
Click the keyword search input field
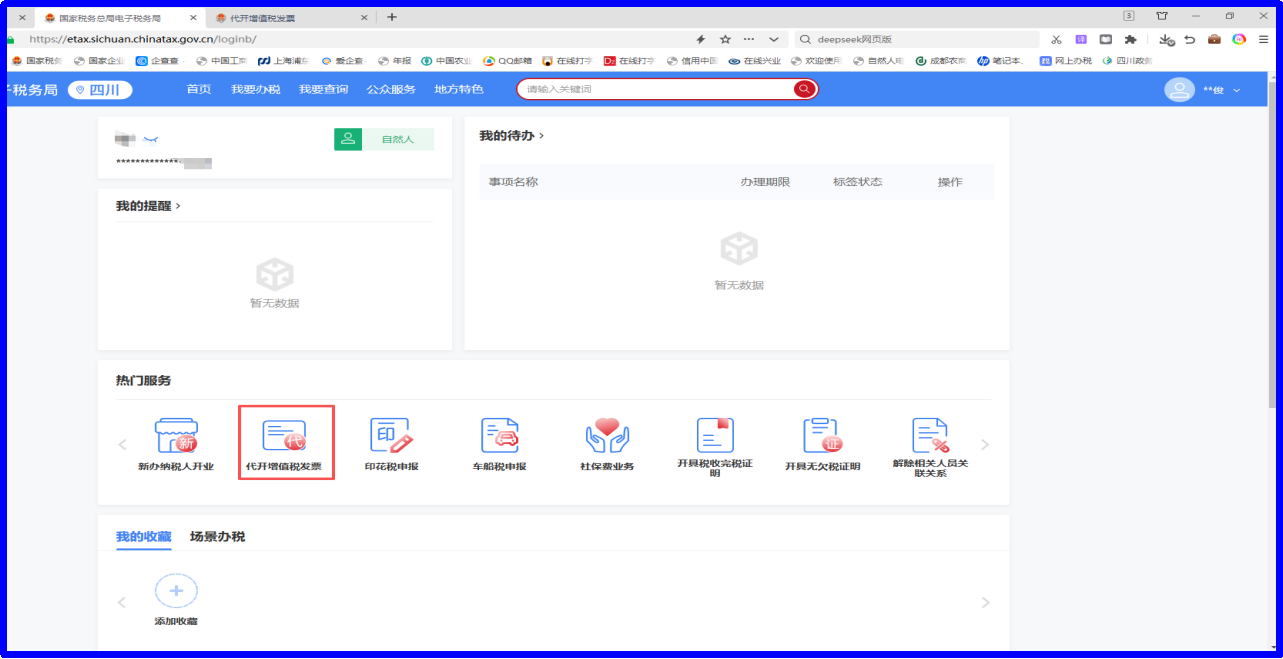click(655, 89)
